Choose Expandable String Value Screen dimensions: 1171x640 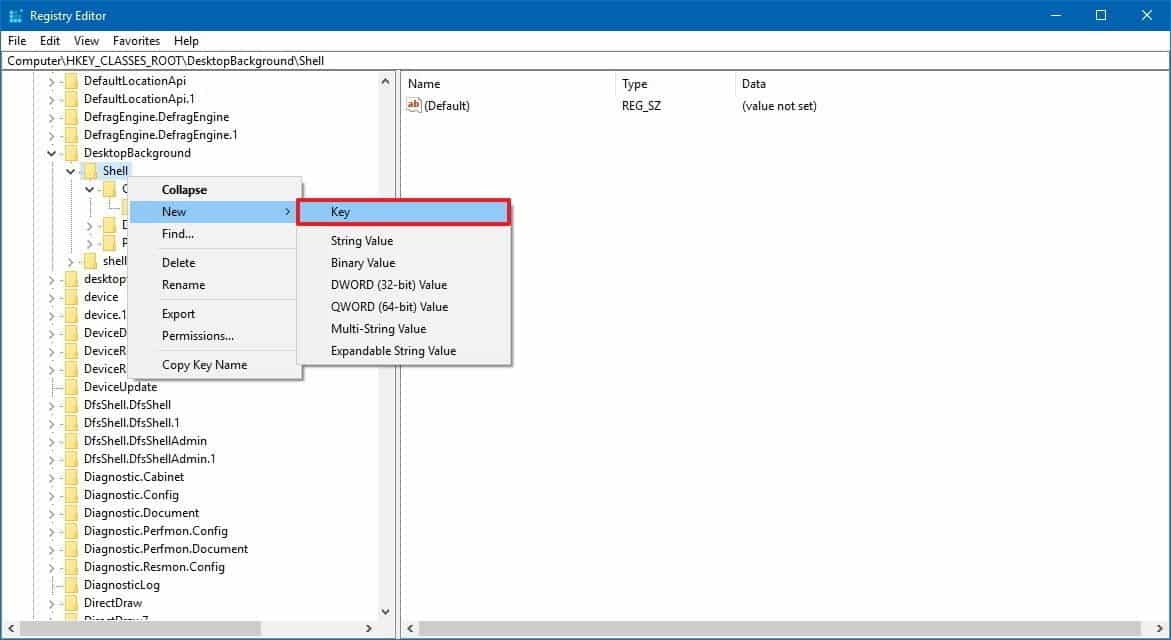click(x=404, y=351)
